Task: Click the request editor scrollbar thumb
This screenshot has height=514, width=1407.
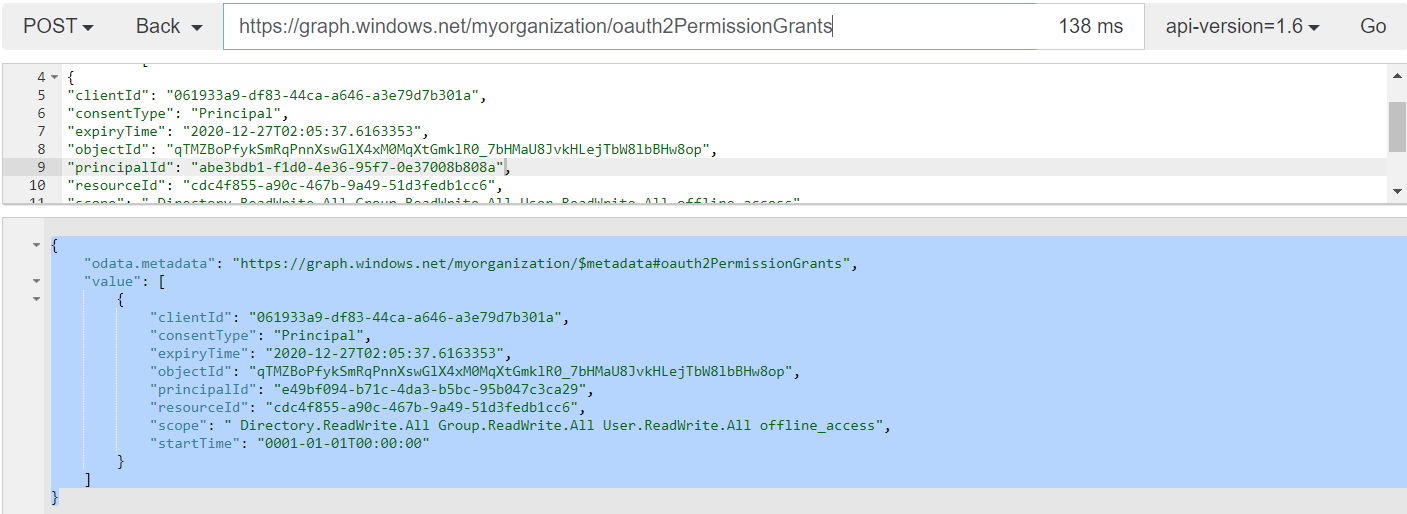Action: click(1397, 125)
